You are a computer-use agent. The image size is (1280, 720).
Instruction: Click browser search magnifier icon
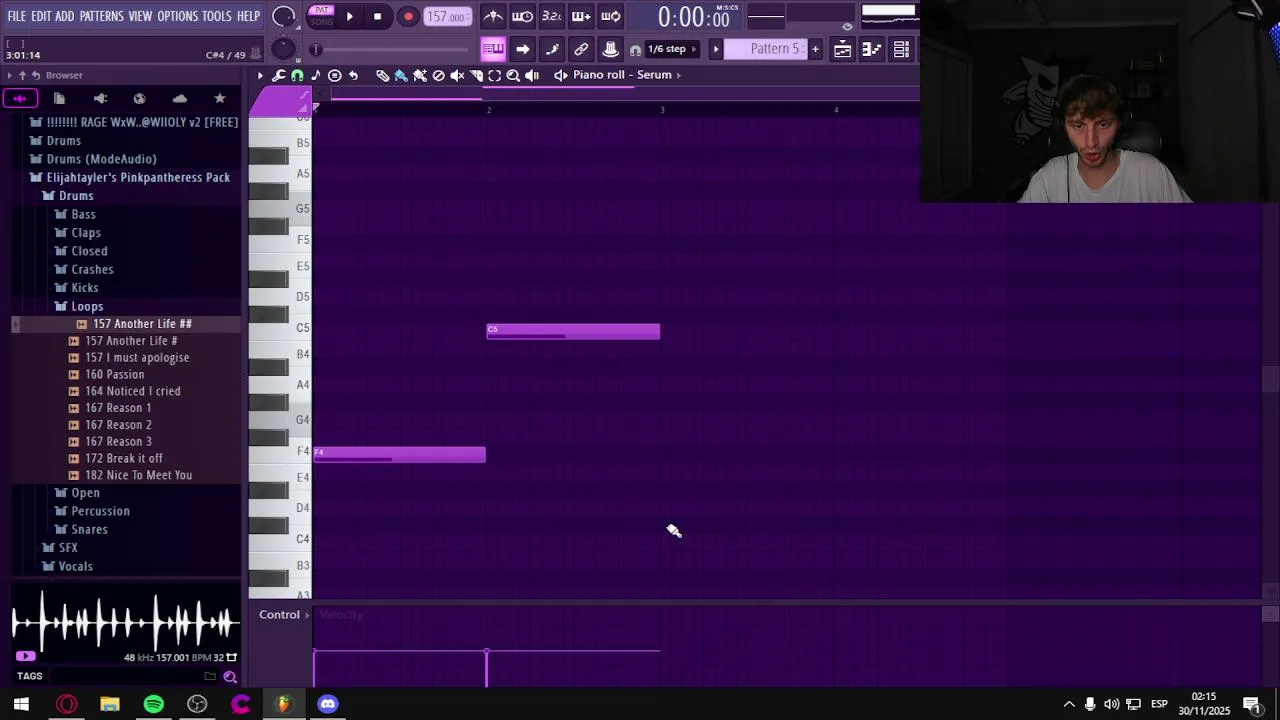coord(230,677)
